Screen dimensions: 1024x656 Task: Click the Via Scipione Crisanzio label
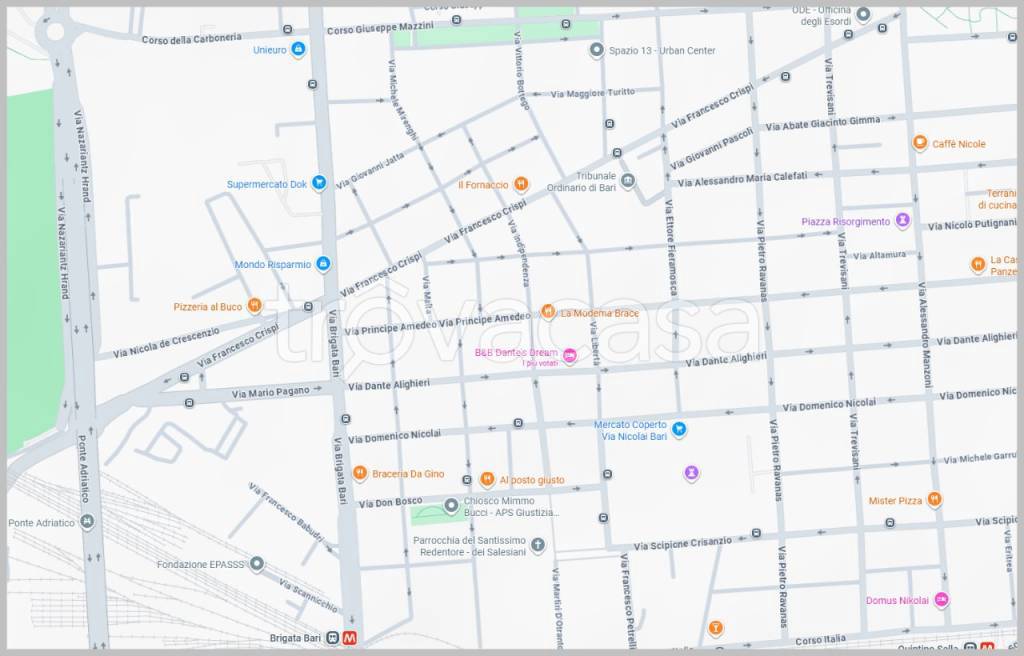(682, 544)
